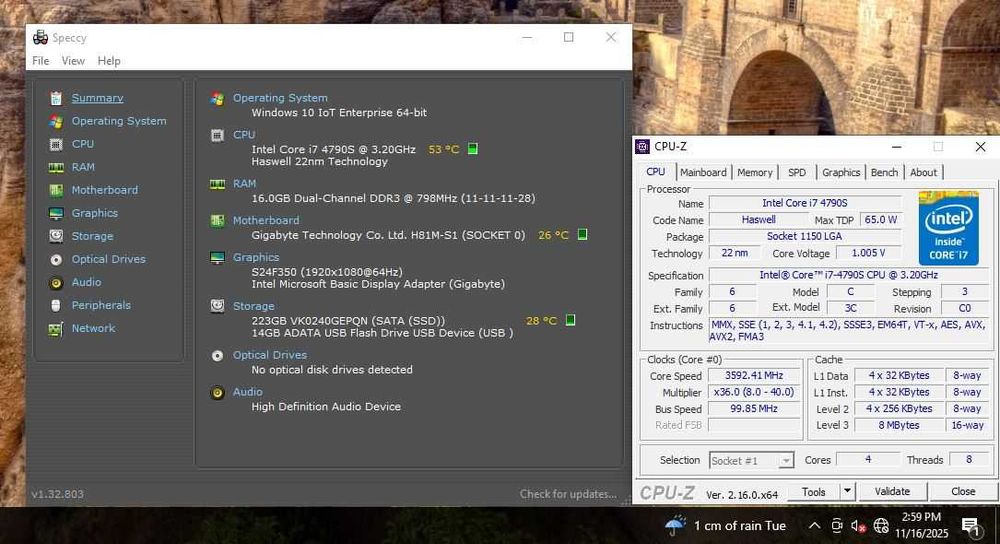
Task: Open the Help menu in Speccy
Action: coord(108,61)
